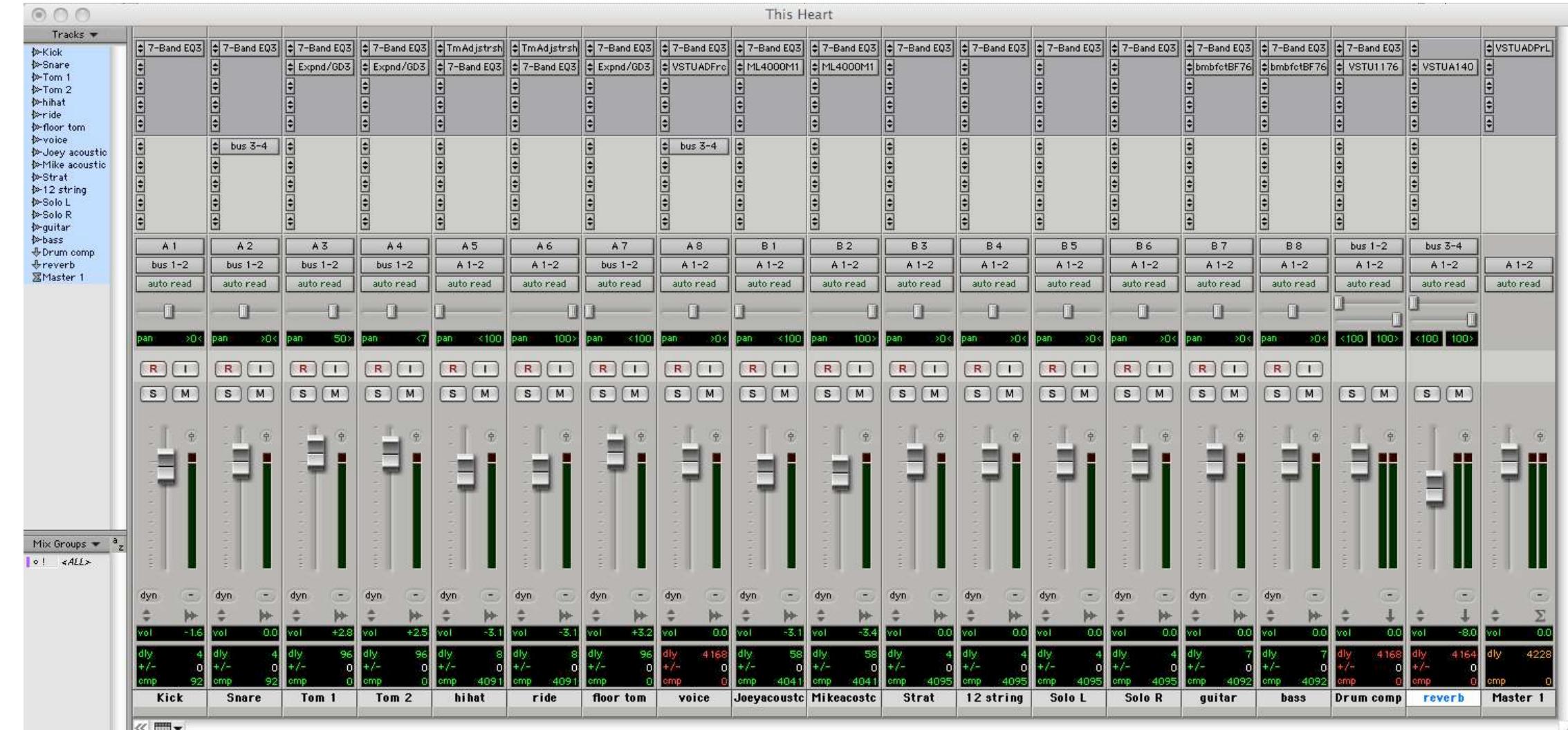Open the Mix Groups dropdown menu

click(x=66, y=544)
